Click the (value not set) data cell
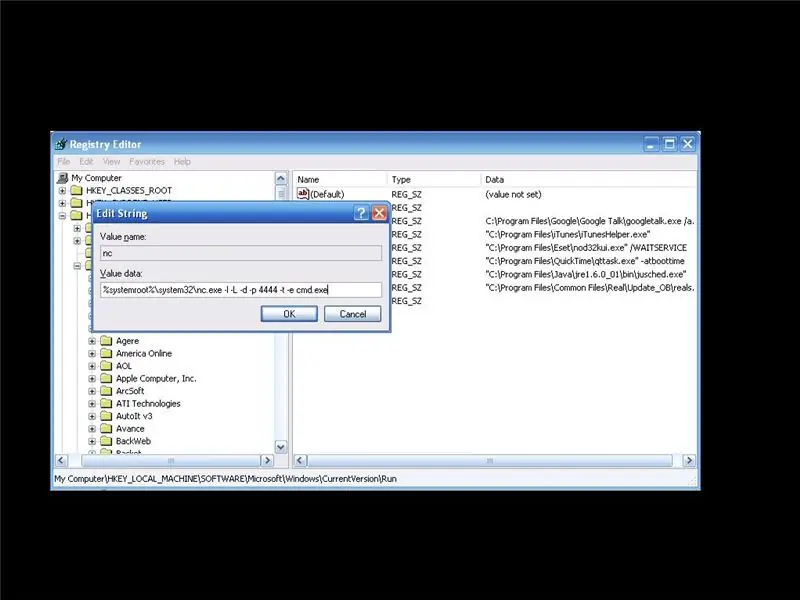Image resolution: width=800 pixels, height=600 pixels. (x=513, y=194)
